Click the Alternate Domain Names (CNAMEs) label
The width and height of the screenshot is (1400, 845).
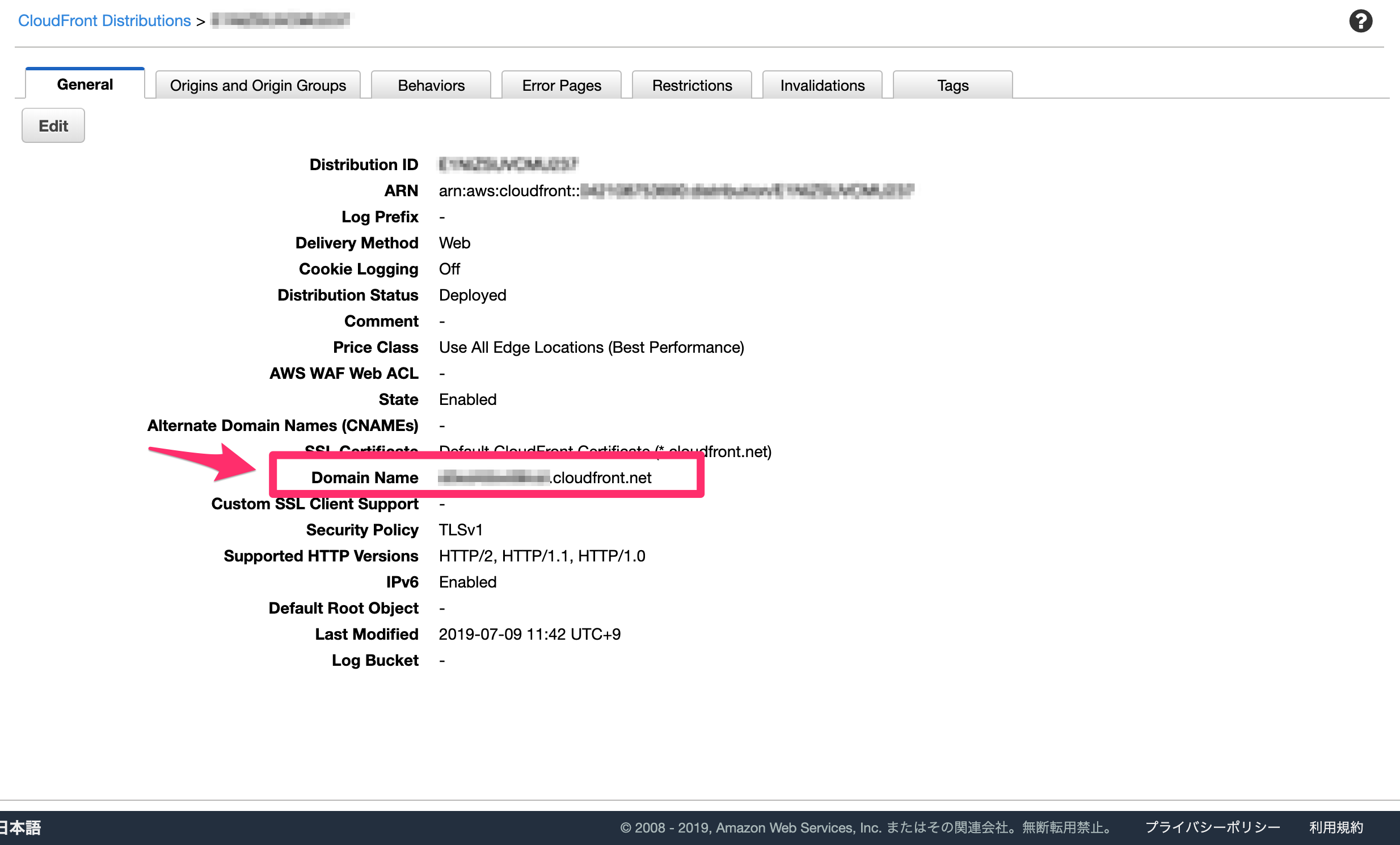point(283,425)
